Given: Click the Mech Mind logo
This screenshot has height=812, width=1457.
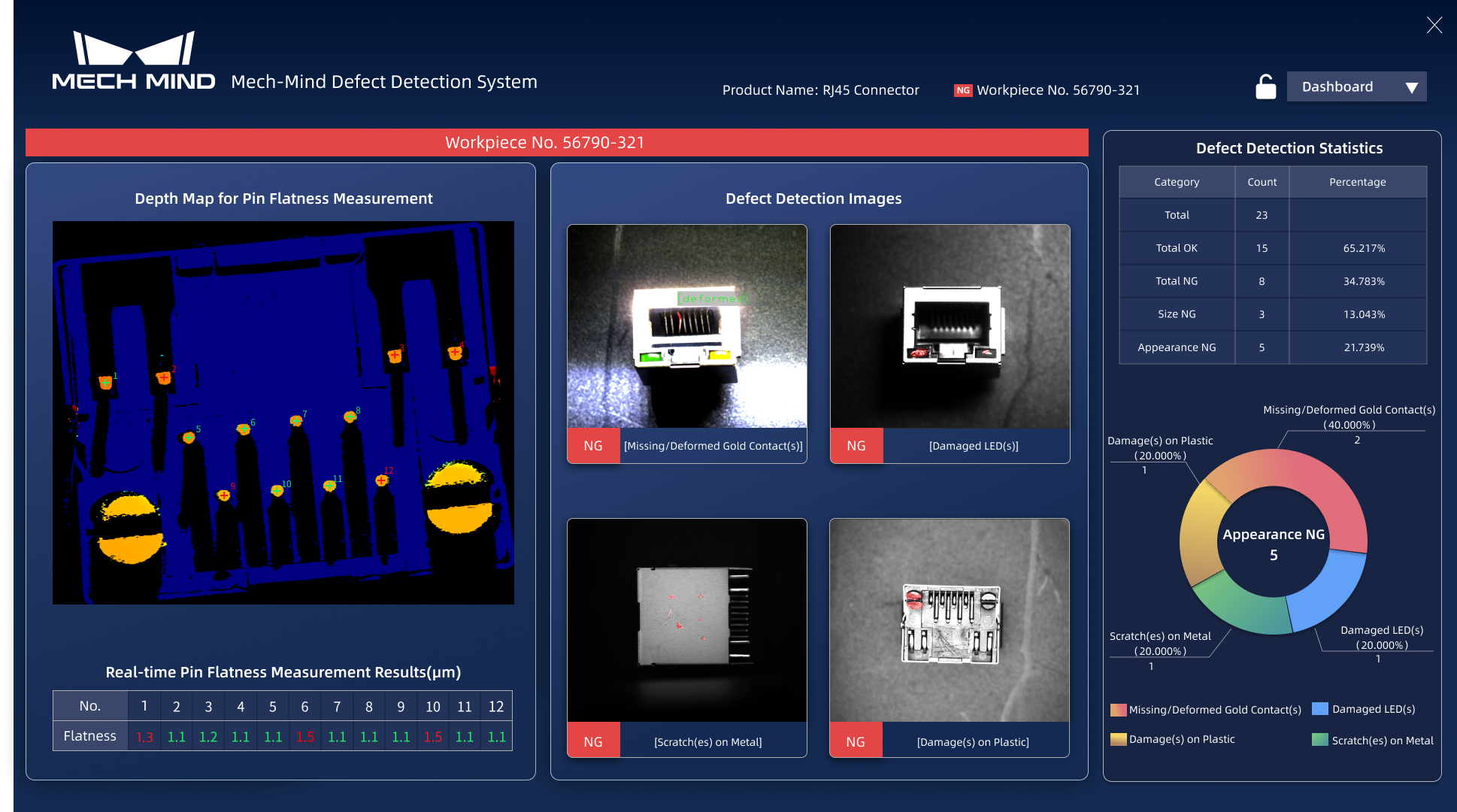Looking at the screenshot, I should pyautogui.click(x=134, y=61).
